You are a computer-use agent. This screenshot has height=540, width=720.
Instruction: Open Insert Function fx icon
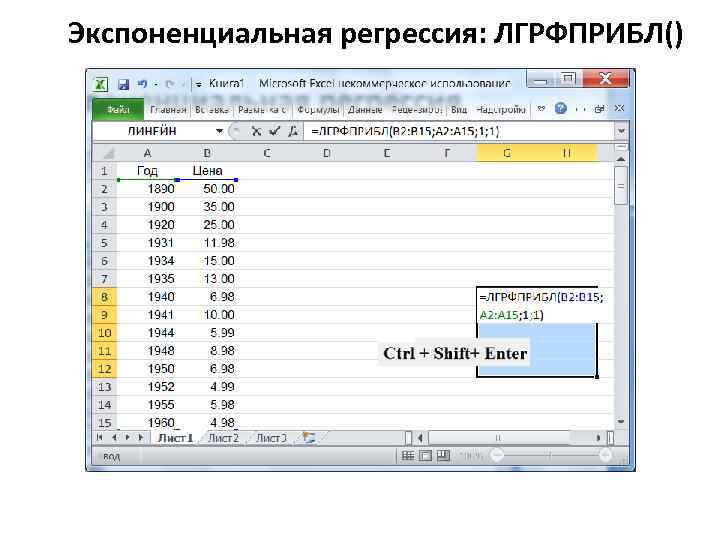click(292, 132)
